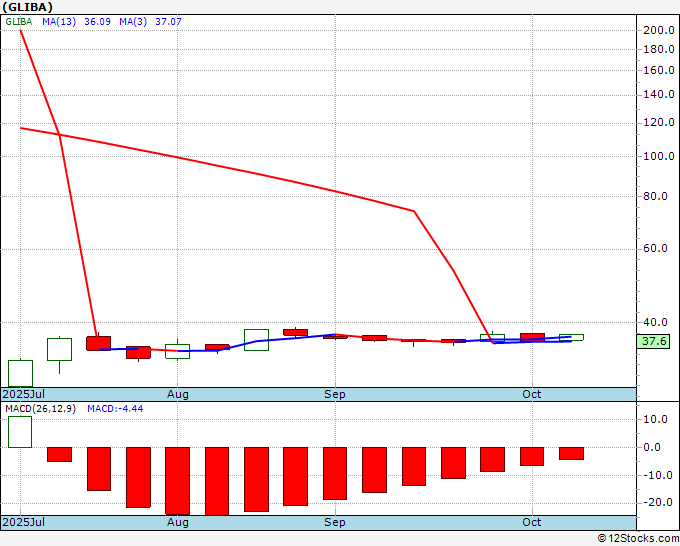Click Aug on the MACD panel axis
Viewport: 680px width, 546px height.
[x=178, y=522]
